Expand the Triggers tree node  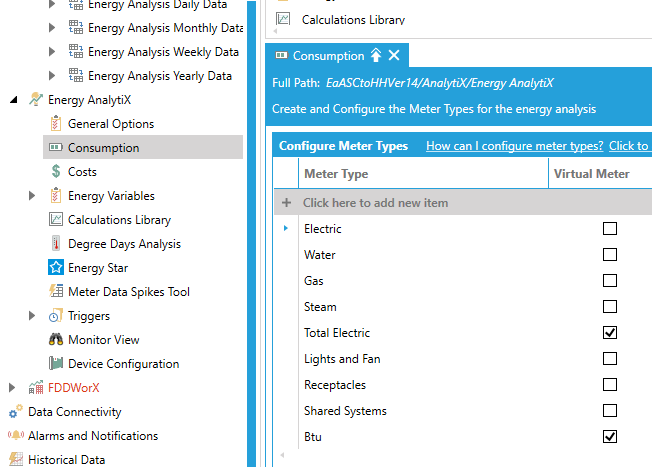pyautogui.click(x=33, y=316)
